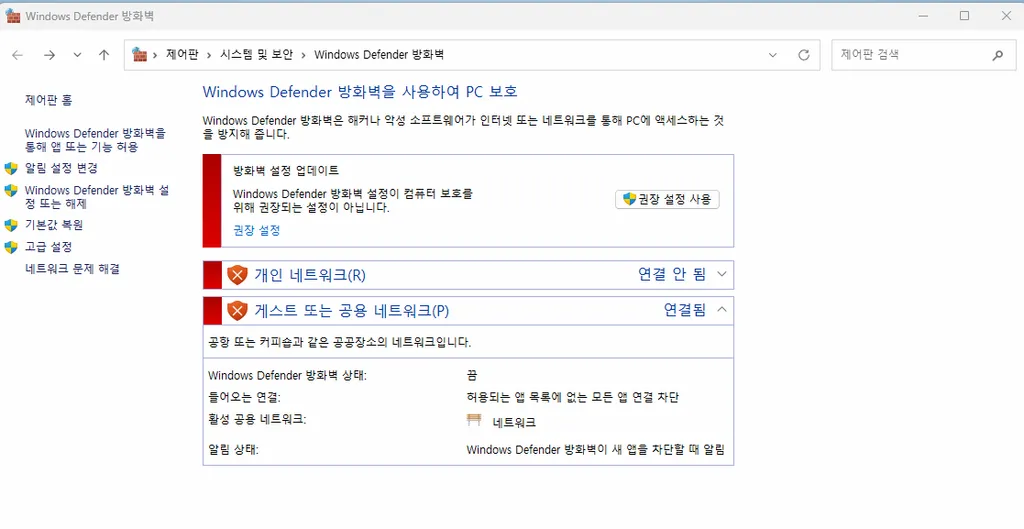Close the Windows Defender 방화벽 window
This screenshot has height=529, width=1024.
tap(1006, 16)
